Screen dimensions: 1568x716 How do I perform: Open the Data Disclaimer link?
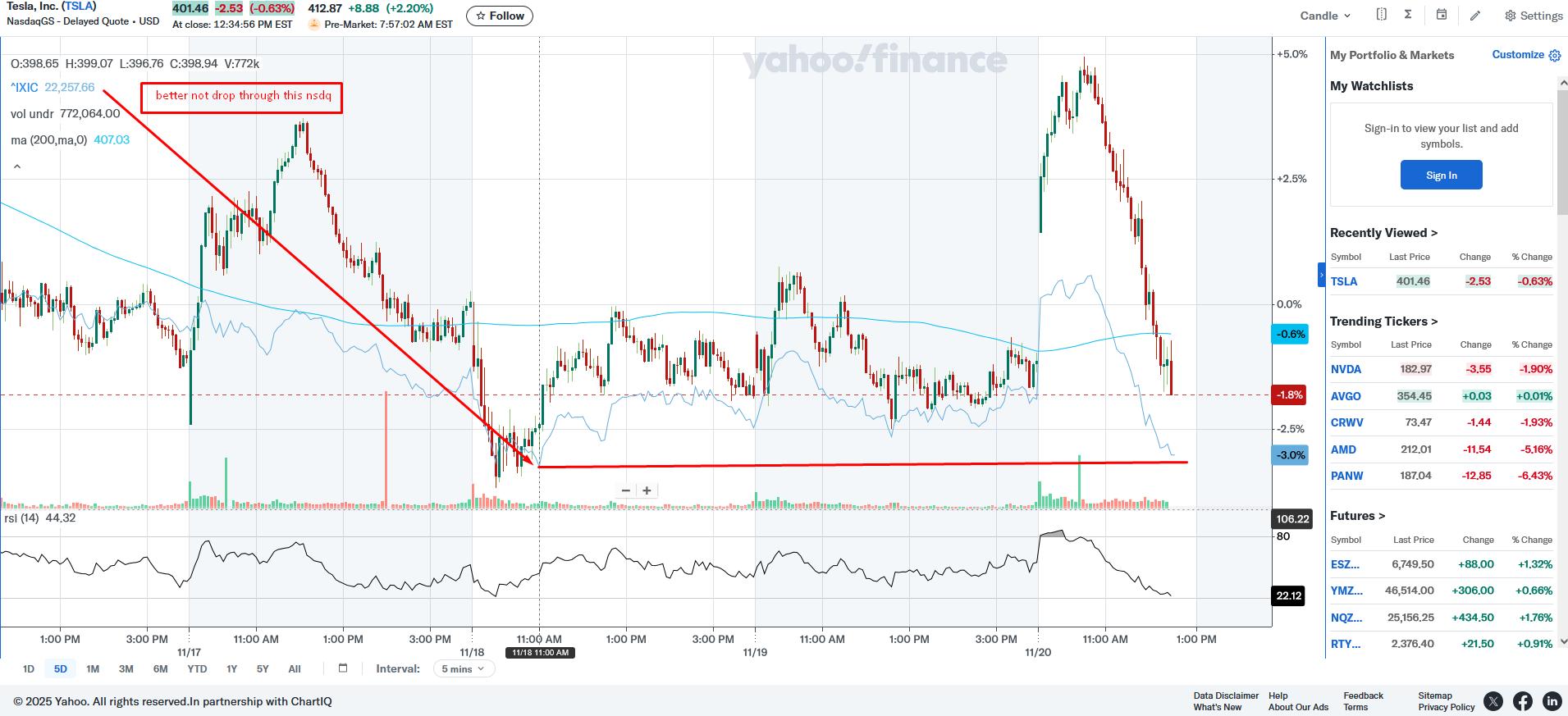[x=1226, y=695]
